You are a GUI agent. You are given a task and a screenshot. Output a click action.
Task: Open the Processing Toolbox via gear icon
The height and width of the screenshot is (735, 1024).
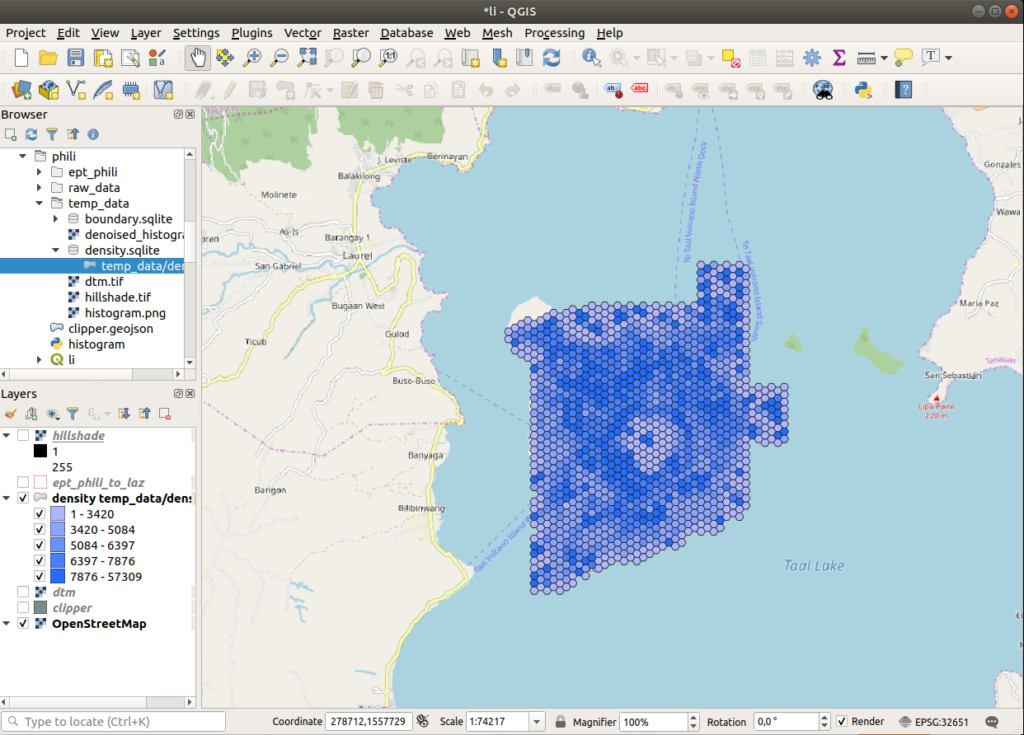pos(811,57)
